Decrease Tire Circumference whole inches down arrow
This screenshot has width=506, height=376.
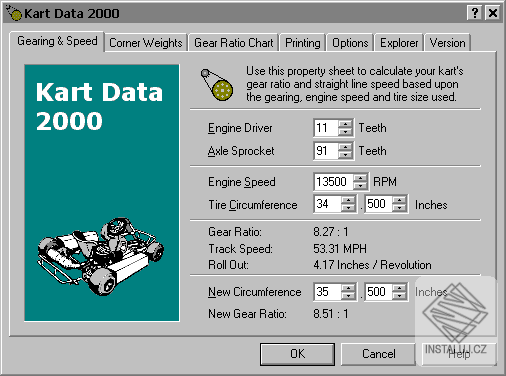pyautogui.click(x=348, y=208)
